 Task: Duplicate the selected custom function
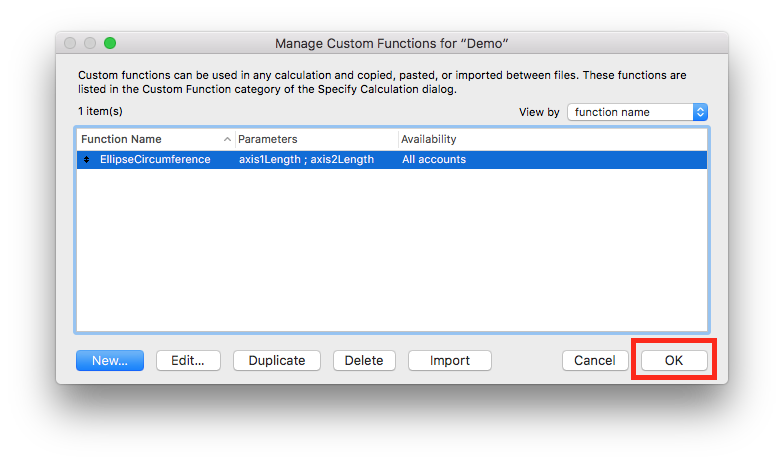pos(276,360)
